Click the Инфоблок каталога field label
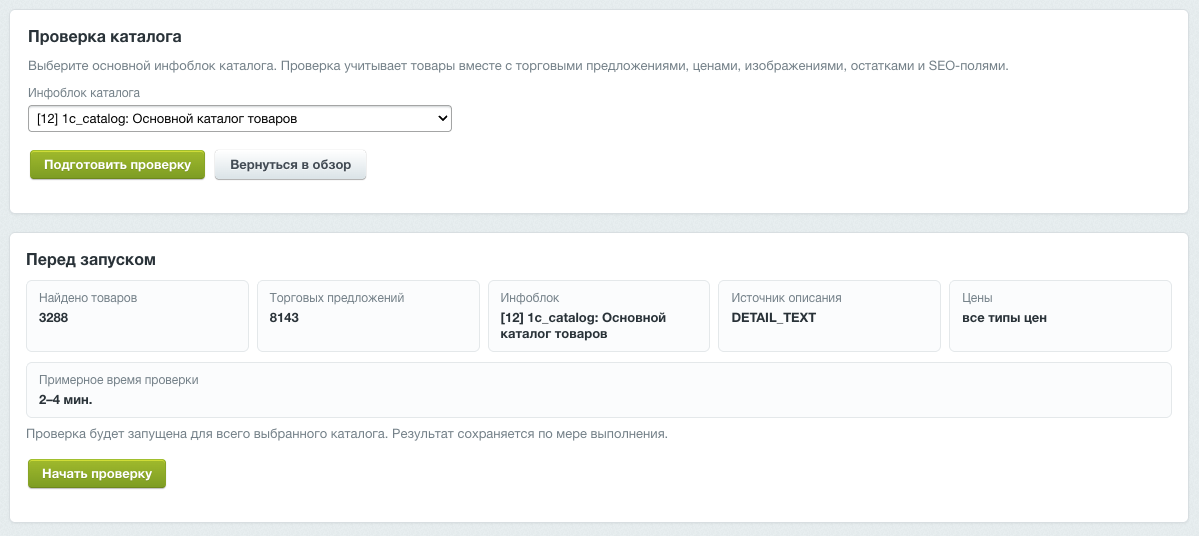The height and width of the screenshot is (536, 1199). pos(84,93)
